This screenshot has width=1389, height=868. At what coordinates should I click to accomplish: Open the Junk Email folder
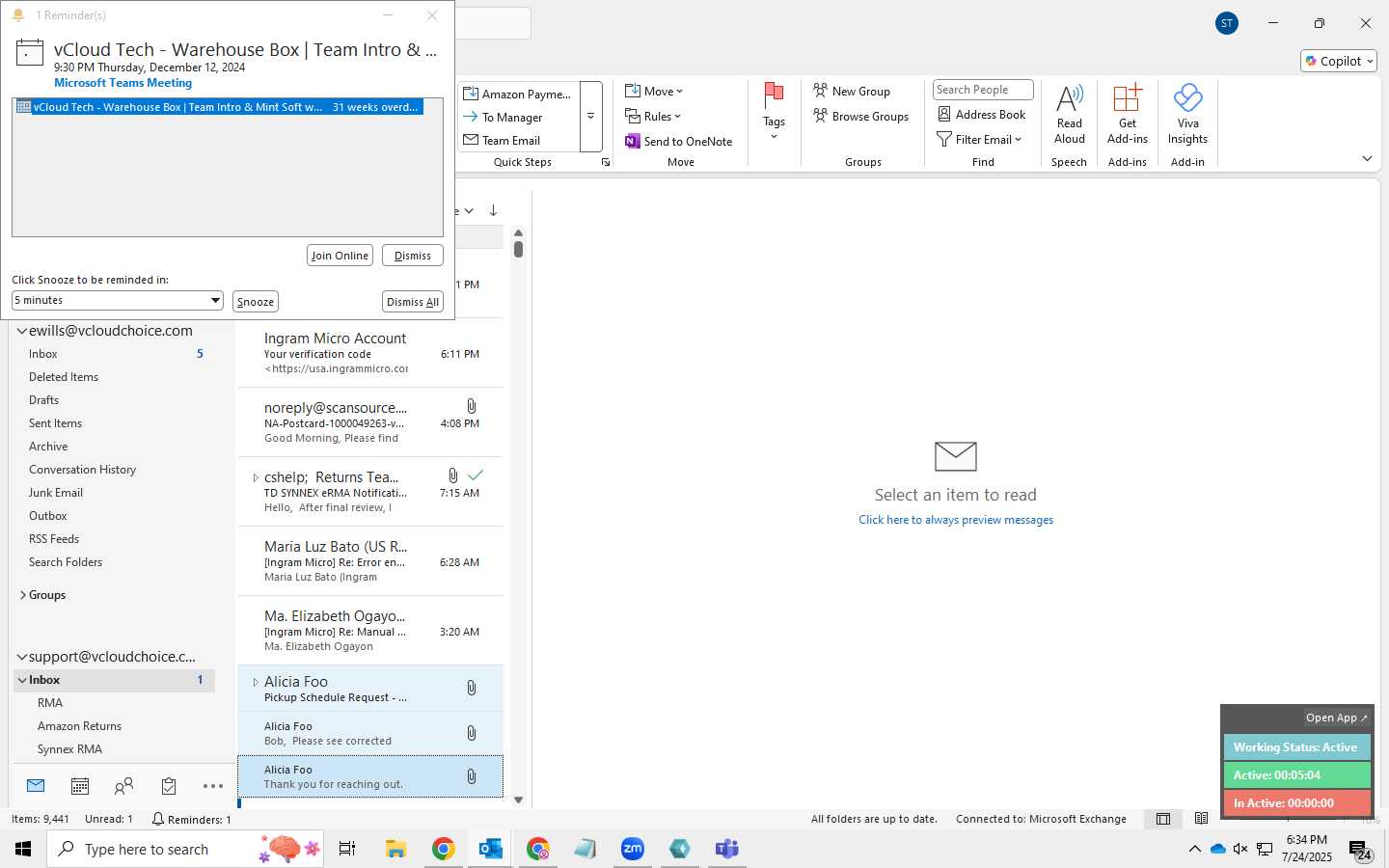point(56,493)
